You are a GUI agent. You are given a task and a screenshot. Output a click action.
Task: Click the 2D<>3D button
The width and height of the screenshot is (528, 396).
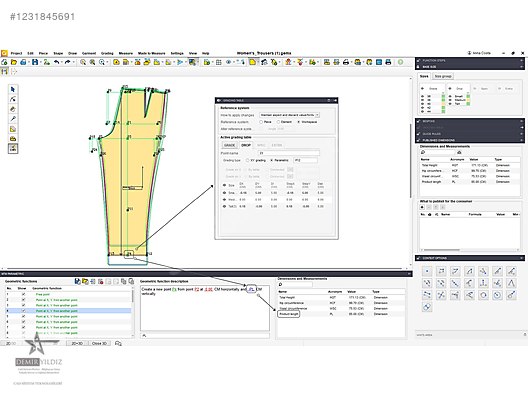[76, 343]
